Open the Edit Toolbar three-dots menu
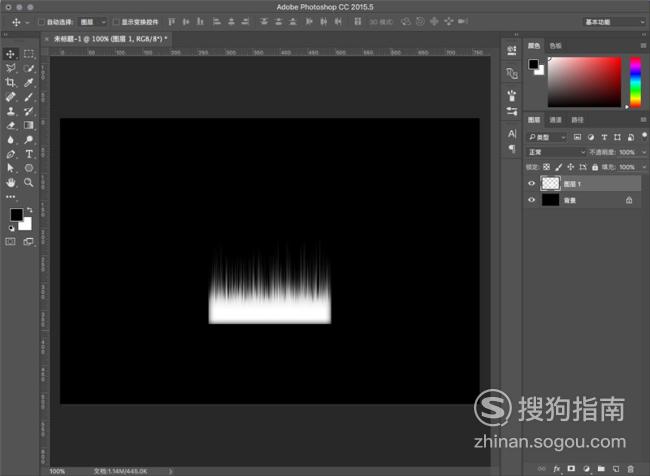This screenshot has width=650, height=476. click(x=11, y=197)
